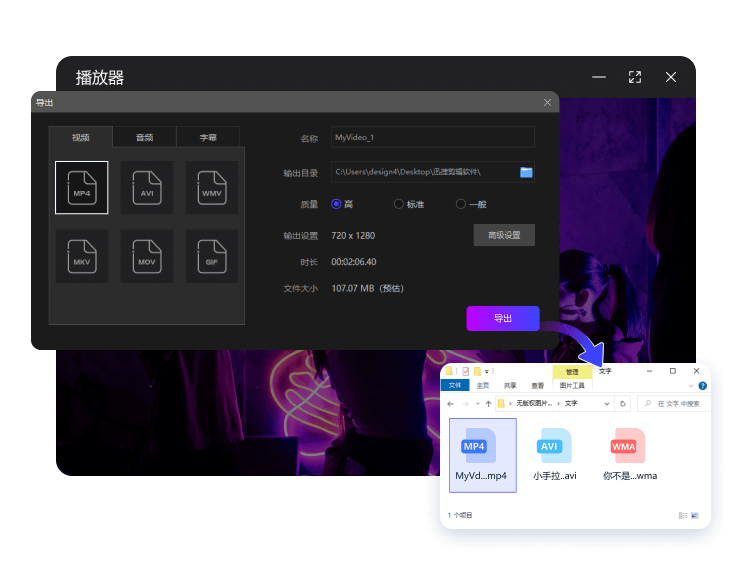The image size is (731, 572).
Task: Click the 在 文字 中搜索 search box
Action: (675, 404)
